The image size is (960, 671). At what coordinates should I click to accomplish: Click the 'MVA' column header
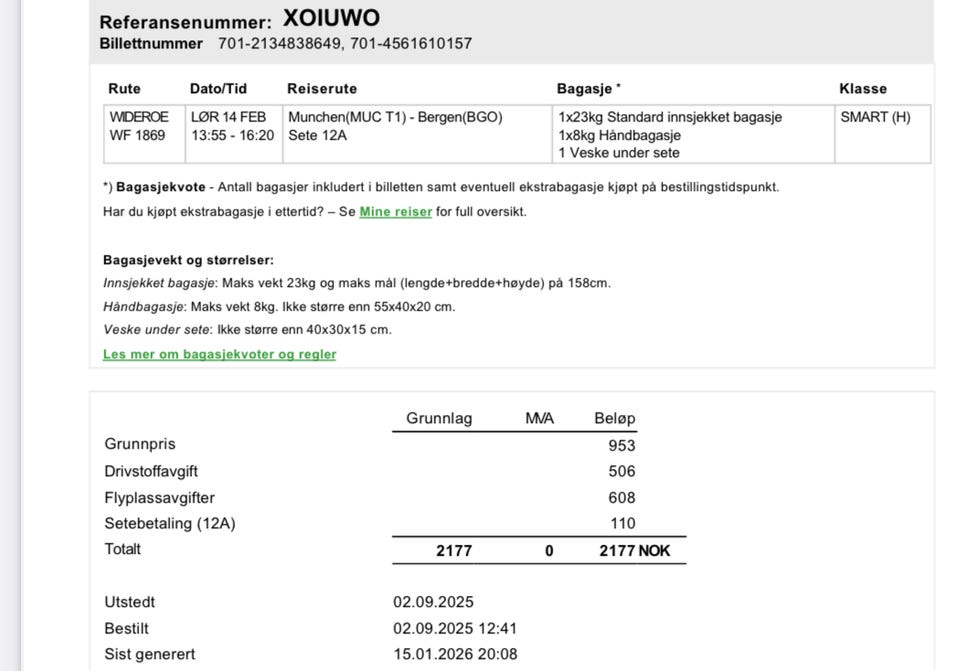point(539,419)
